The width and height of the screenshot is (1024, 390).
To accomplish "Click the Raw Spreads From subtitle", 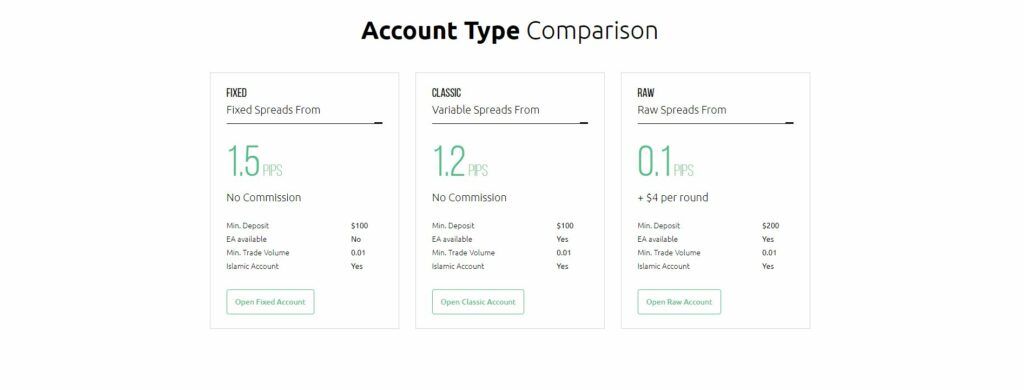I will (x=682, y=110).
